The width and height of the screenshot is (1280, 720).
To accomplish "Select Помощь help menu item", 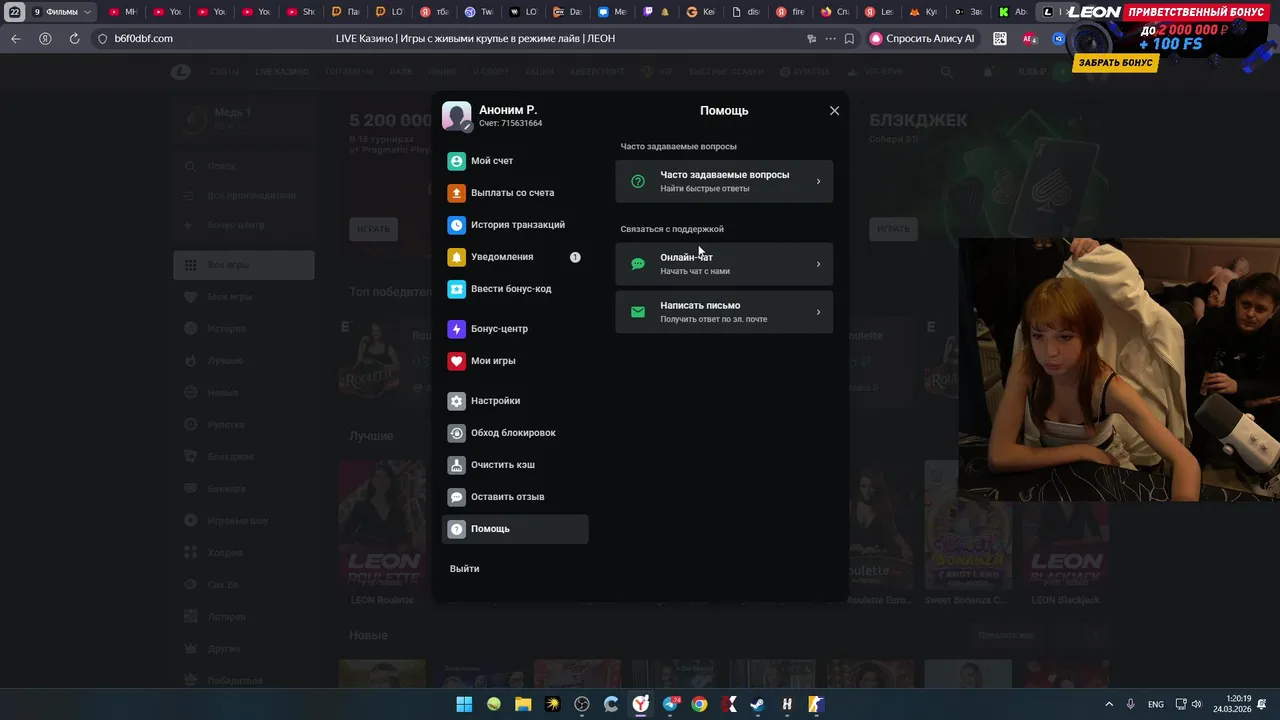I will 515,529.
